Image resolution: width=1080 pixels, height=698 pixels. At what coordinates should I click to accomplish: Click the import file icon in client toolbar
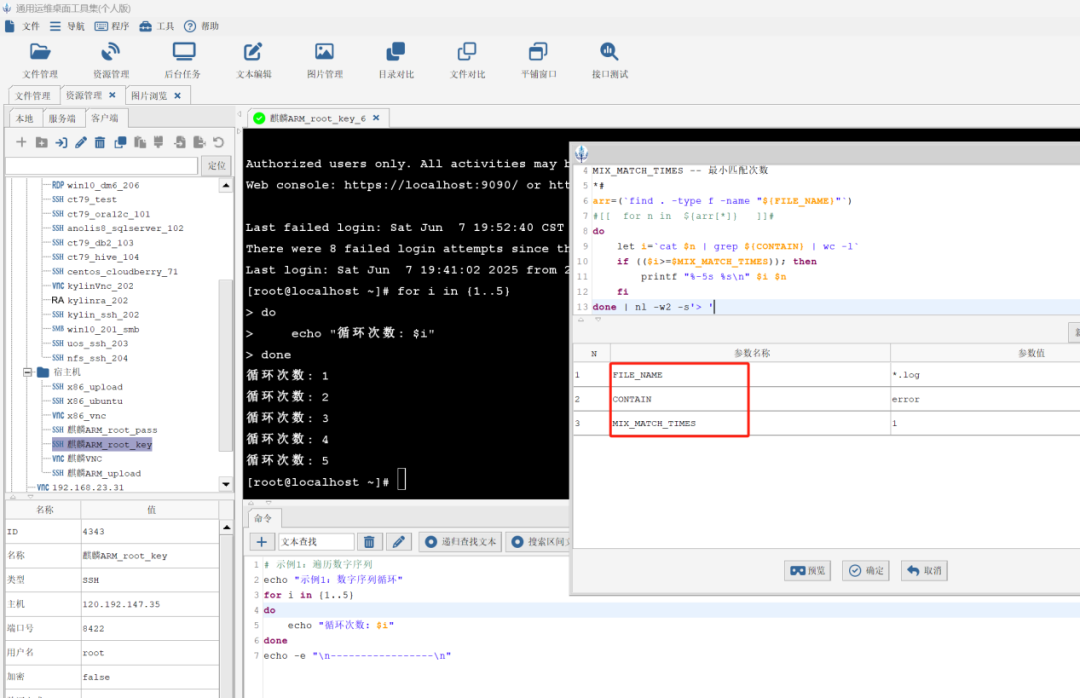(x=179, y=142)
